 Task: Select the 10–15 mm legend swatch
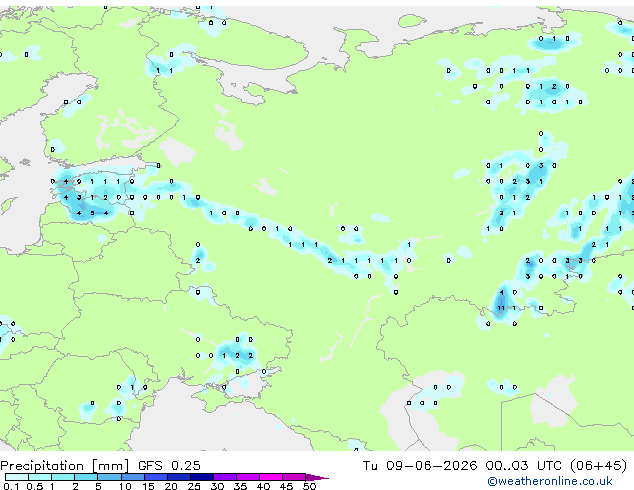(132, 477)
